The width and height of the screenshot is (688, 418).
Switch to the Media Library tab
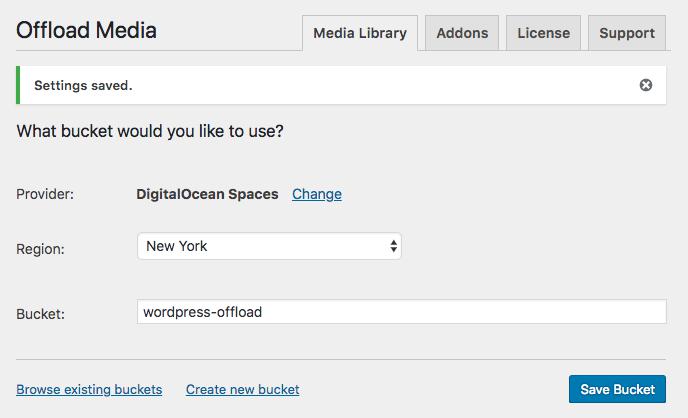click(359, 33)
